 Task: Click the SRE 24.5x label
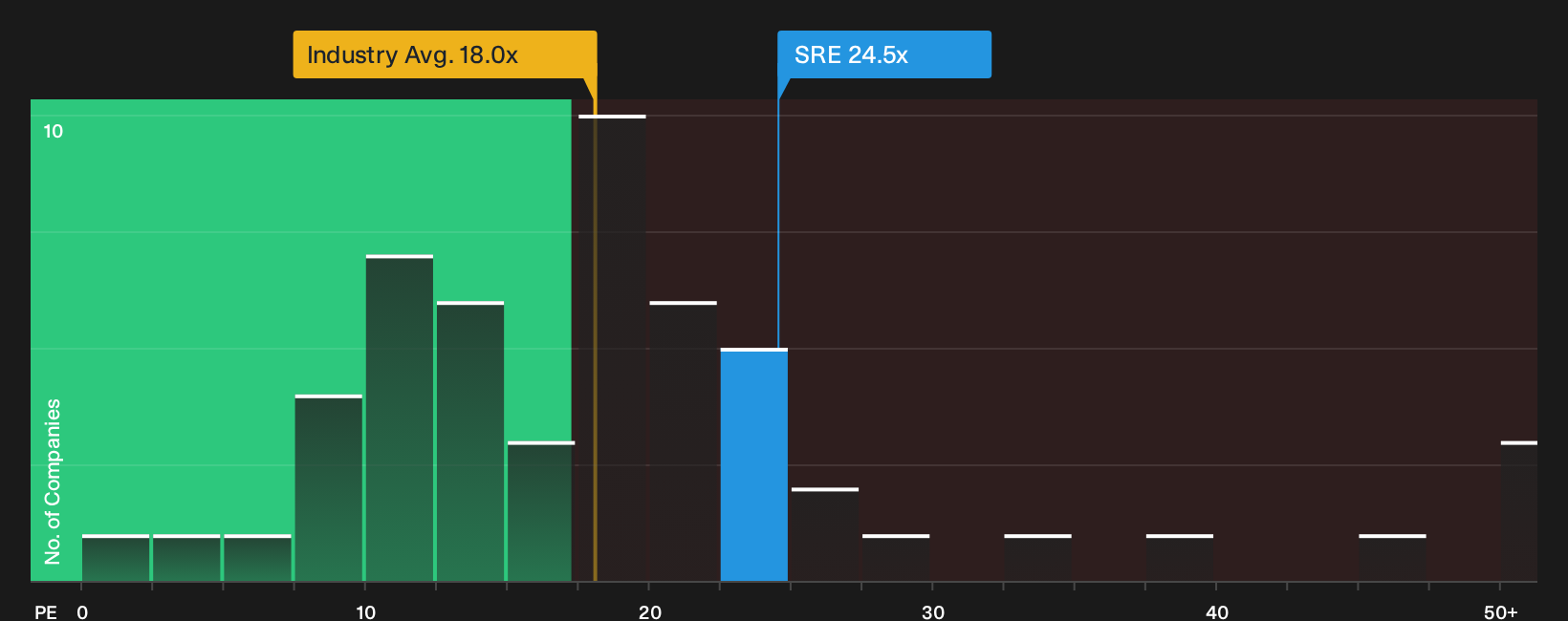pos(884,54)
